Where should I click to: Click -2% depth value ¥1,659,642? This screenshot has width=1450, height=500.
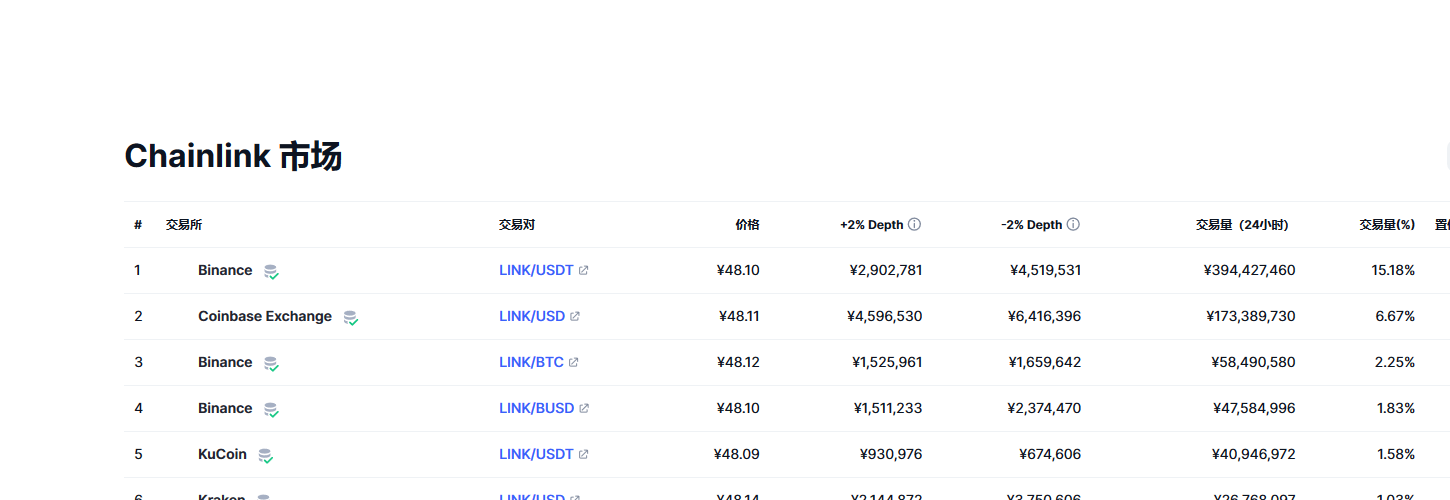1046,362
